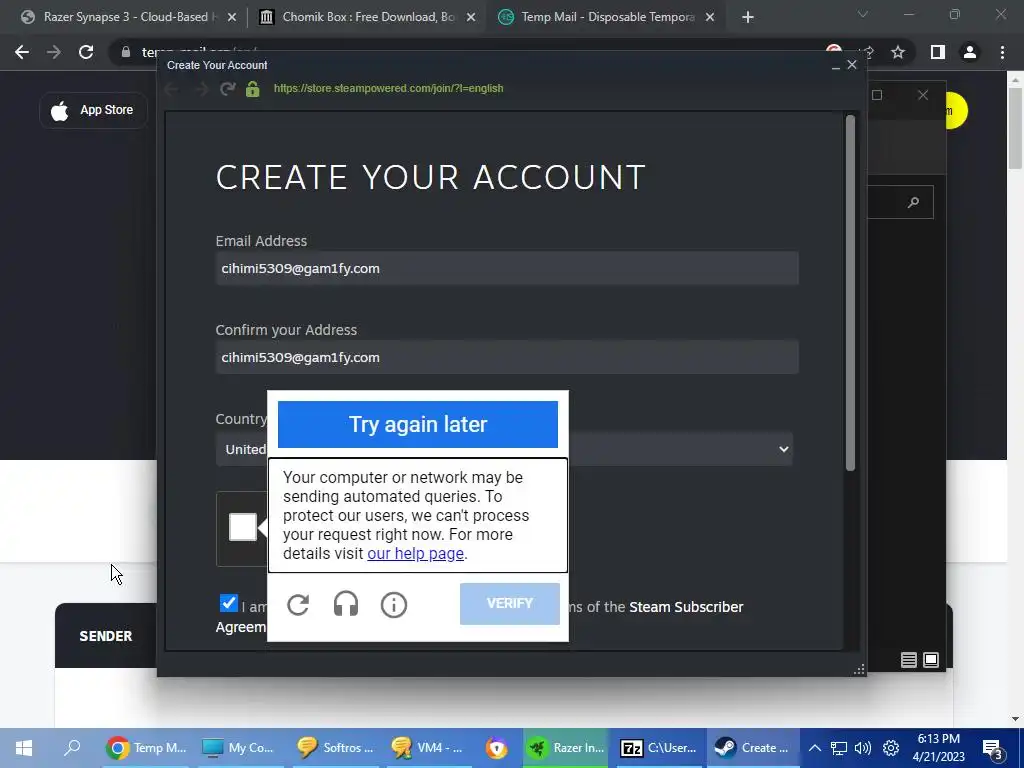Open captcha help using the info icon
Viewport: 1024px width, 768px height.
point(393,605)
